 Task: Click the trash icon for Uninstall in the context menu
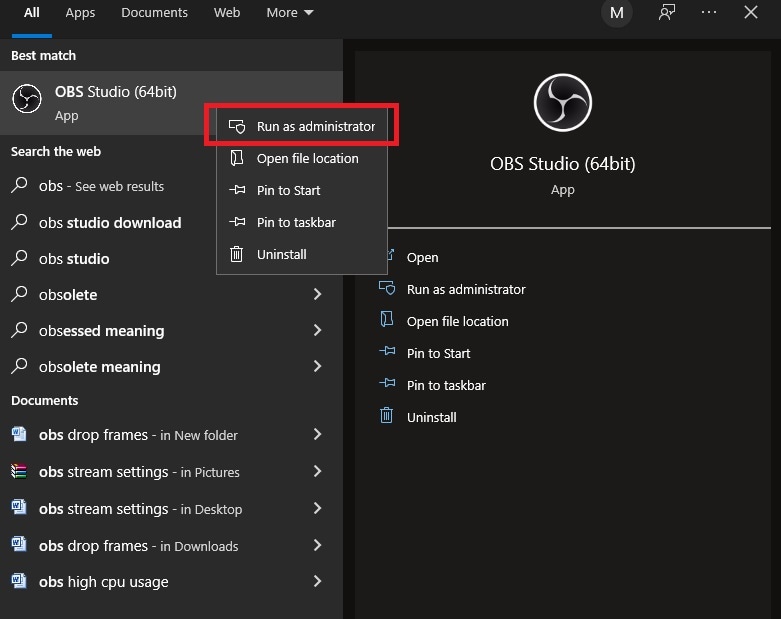237,254
